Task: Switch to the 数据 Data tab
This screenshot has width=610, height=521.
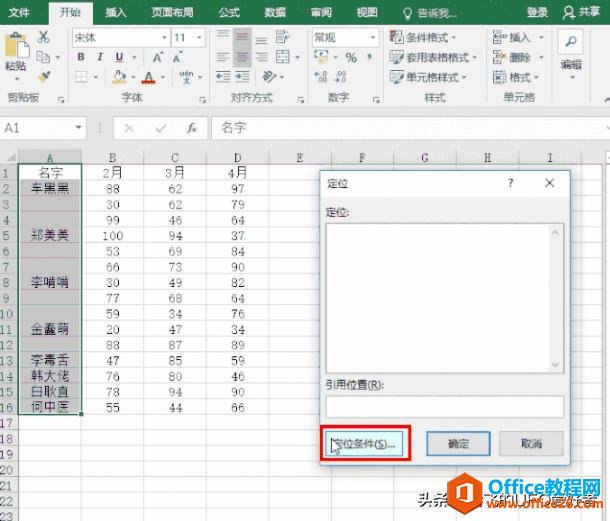Action: click(275, 12)
